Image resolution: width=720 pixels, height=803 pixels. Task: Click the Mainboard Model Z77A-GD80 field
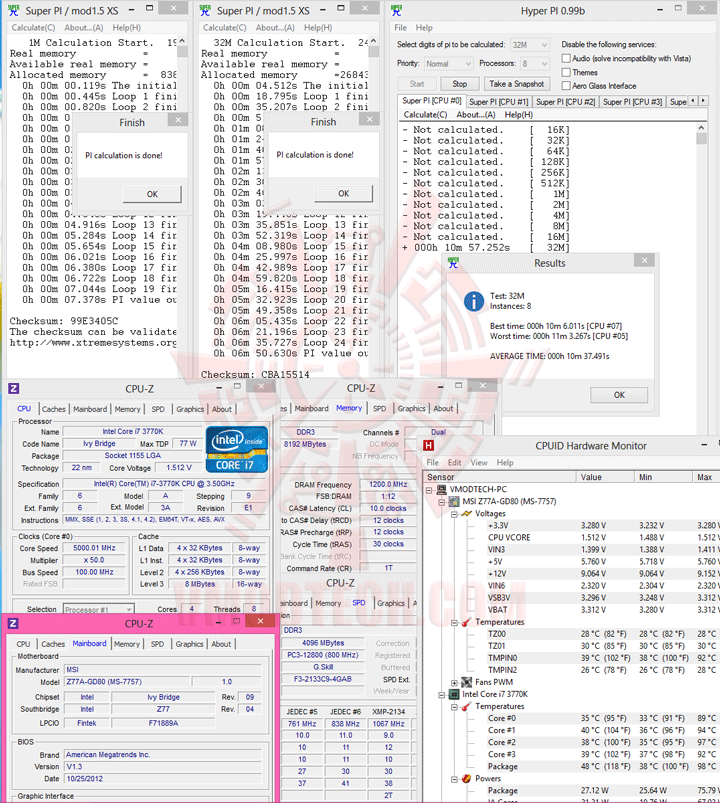[127, 682]
